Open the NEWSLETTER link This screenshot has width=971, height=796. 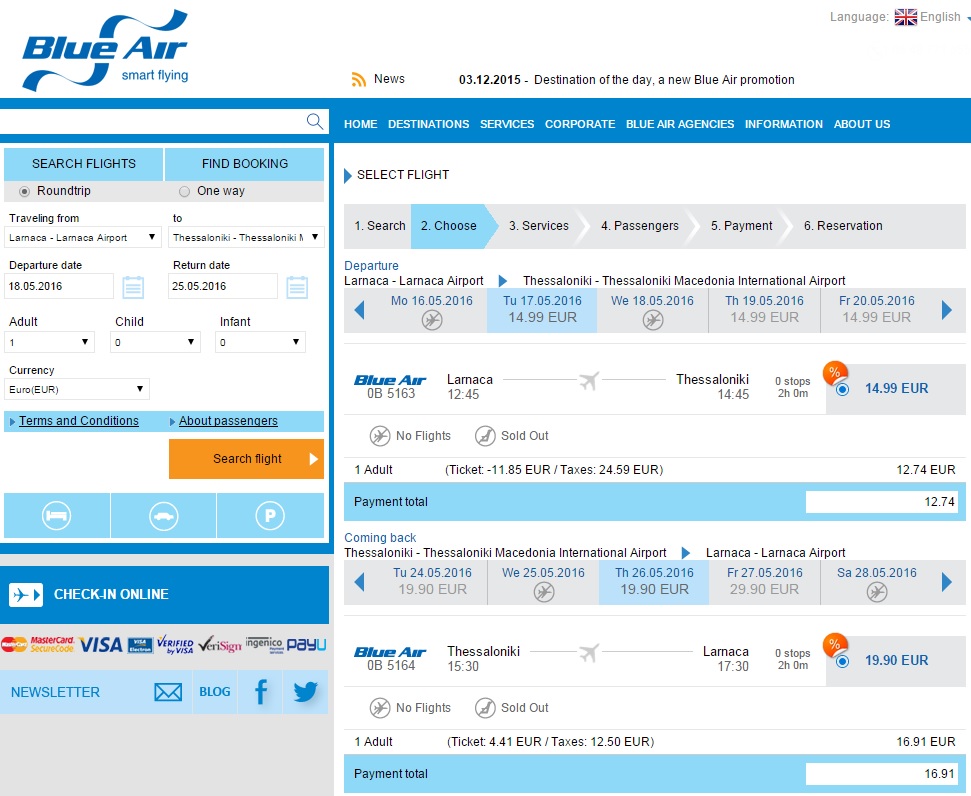coord(55,692)
